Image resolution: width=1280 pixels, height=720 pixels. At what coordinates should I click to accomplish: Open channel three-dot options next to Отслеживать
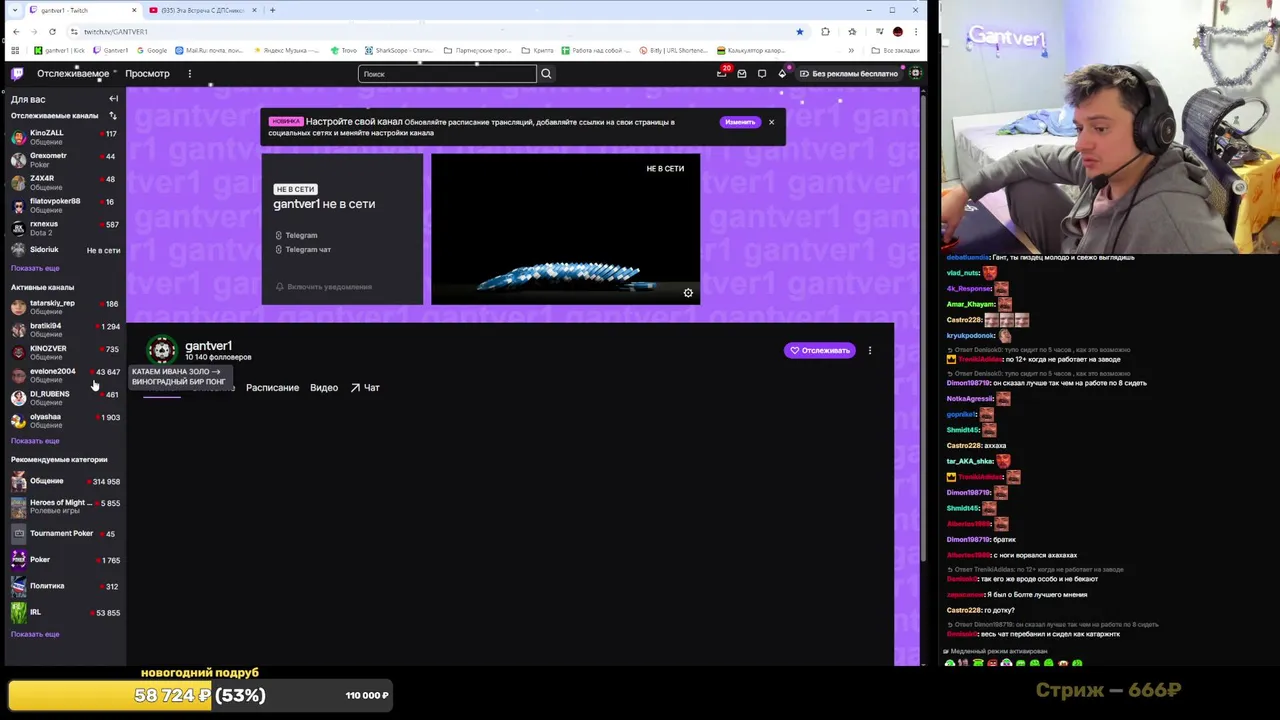tap(870, 350)
